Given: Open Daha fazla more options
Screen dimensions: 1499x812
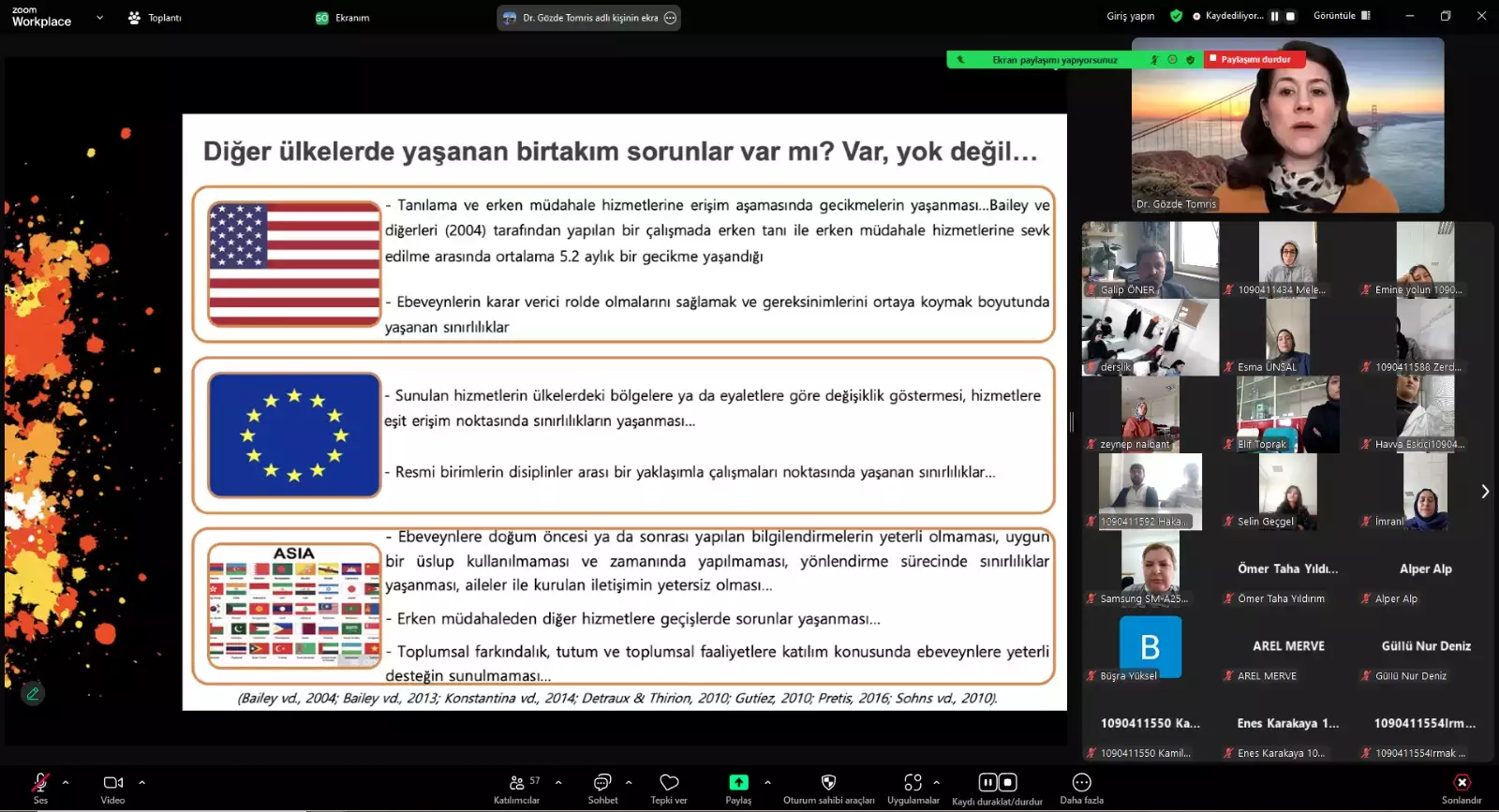Looking at the screenshot, I should (x=1081, y=788).
